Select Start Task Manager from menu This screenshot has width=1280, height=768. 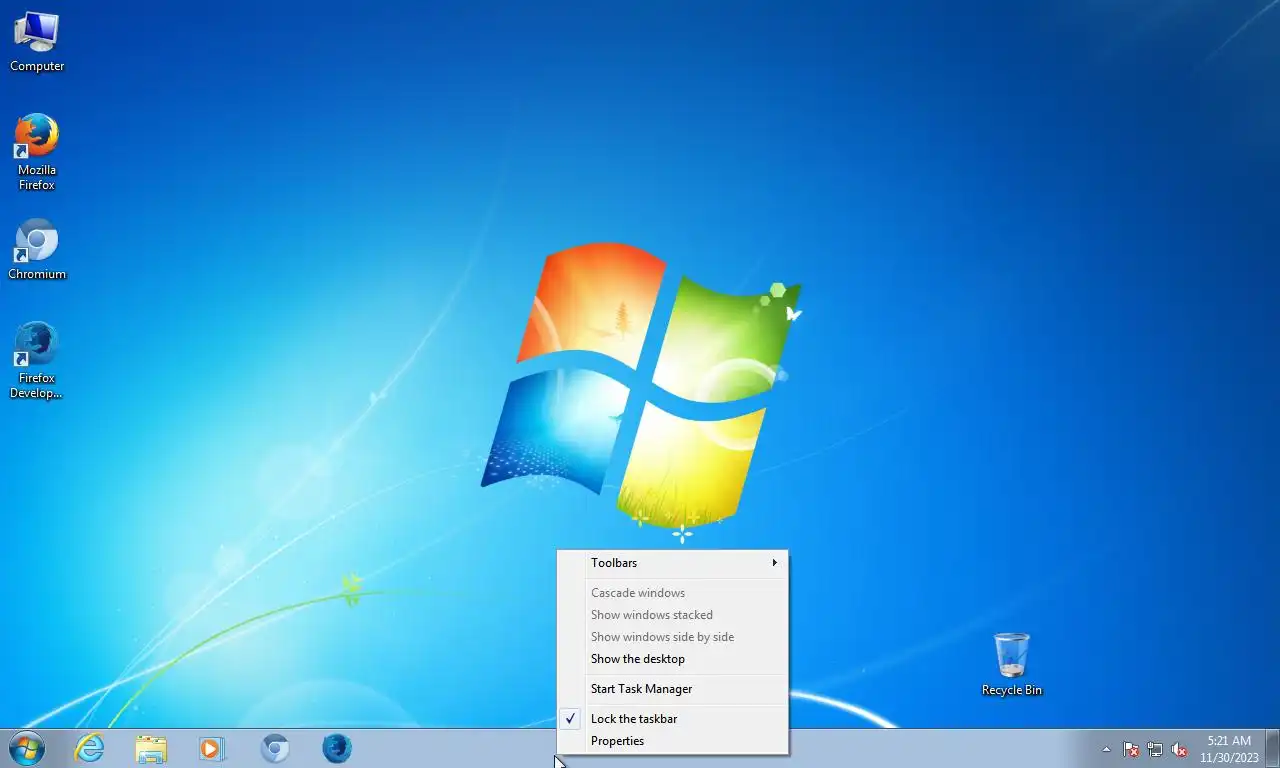673,689
